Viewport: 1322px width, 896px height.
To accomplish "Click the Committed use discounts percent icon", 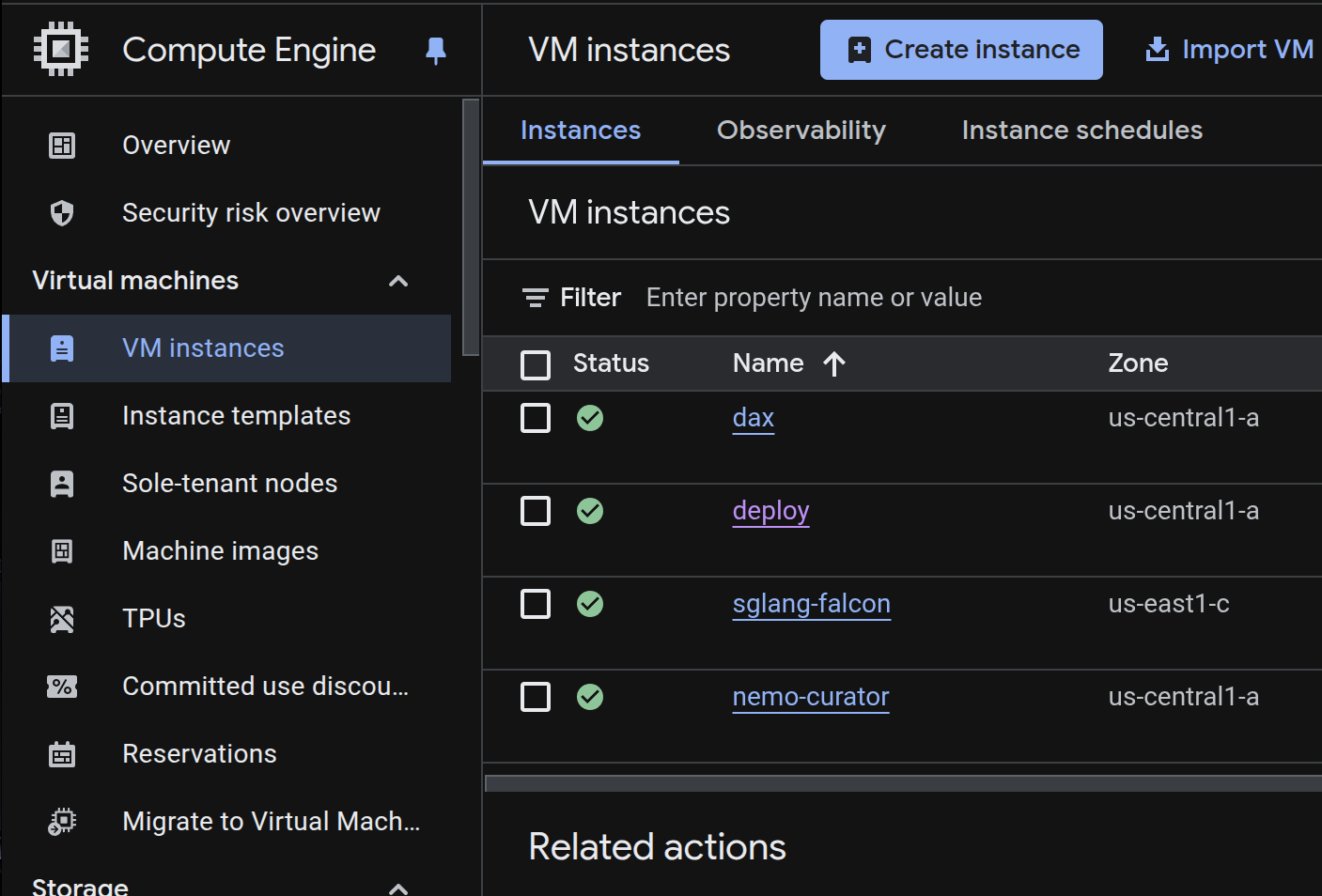I will pyautogui.click(x=62, y=687).
